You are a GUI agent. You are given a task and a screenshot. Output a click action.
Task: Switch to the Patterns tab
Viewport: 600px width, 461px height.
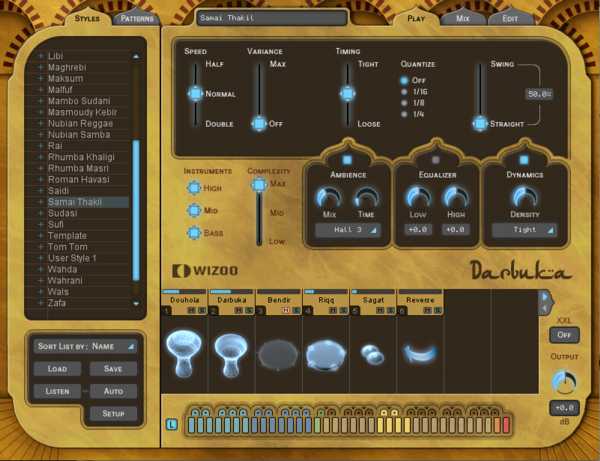pyautogui.click(x=136, y=18)
